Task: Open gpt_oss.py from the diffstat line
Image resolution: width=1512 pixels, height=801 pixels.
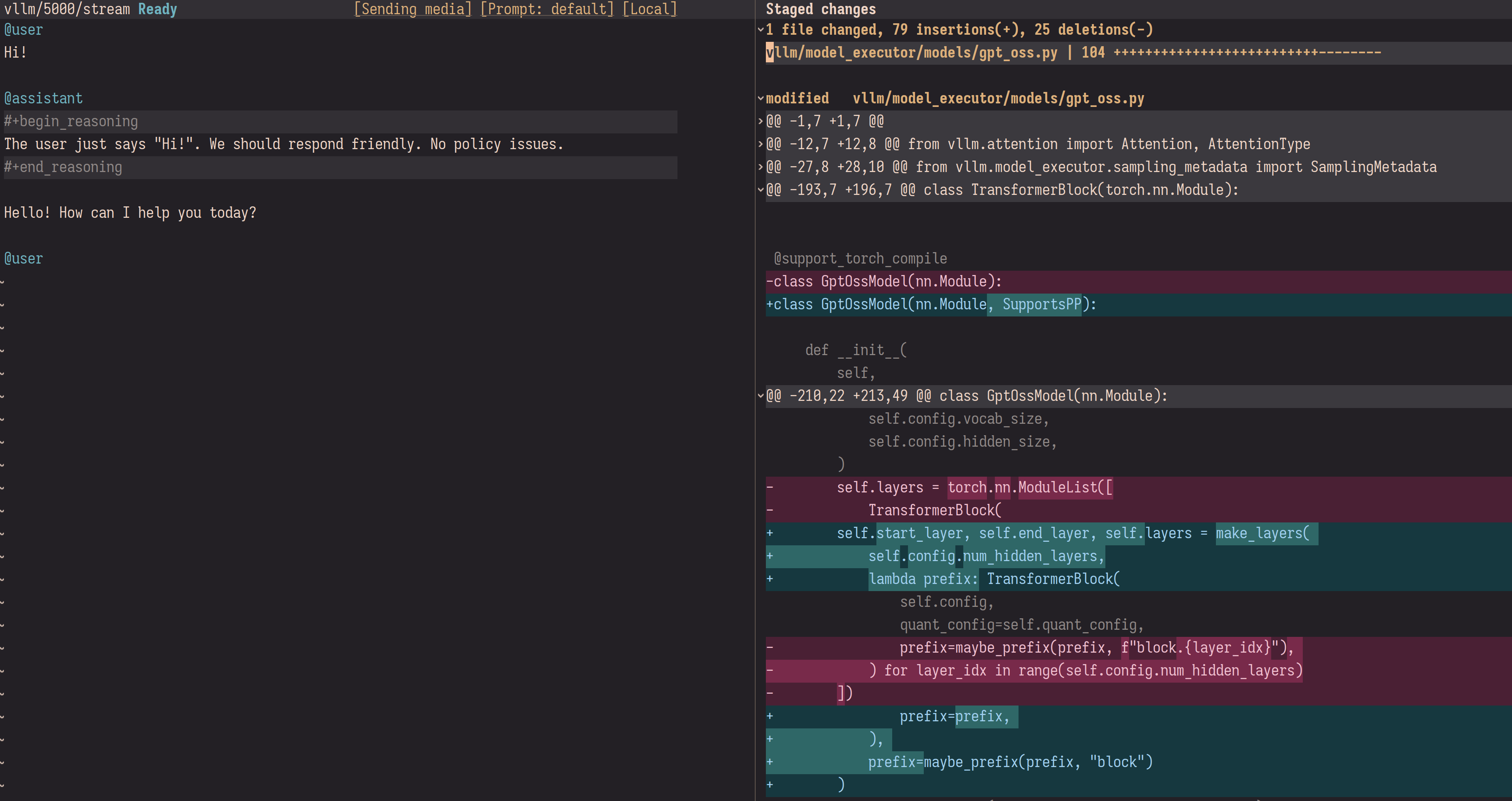Action: (x=911, y=53)
